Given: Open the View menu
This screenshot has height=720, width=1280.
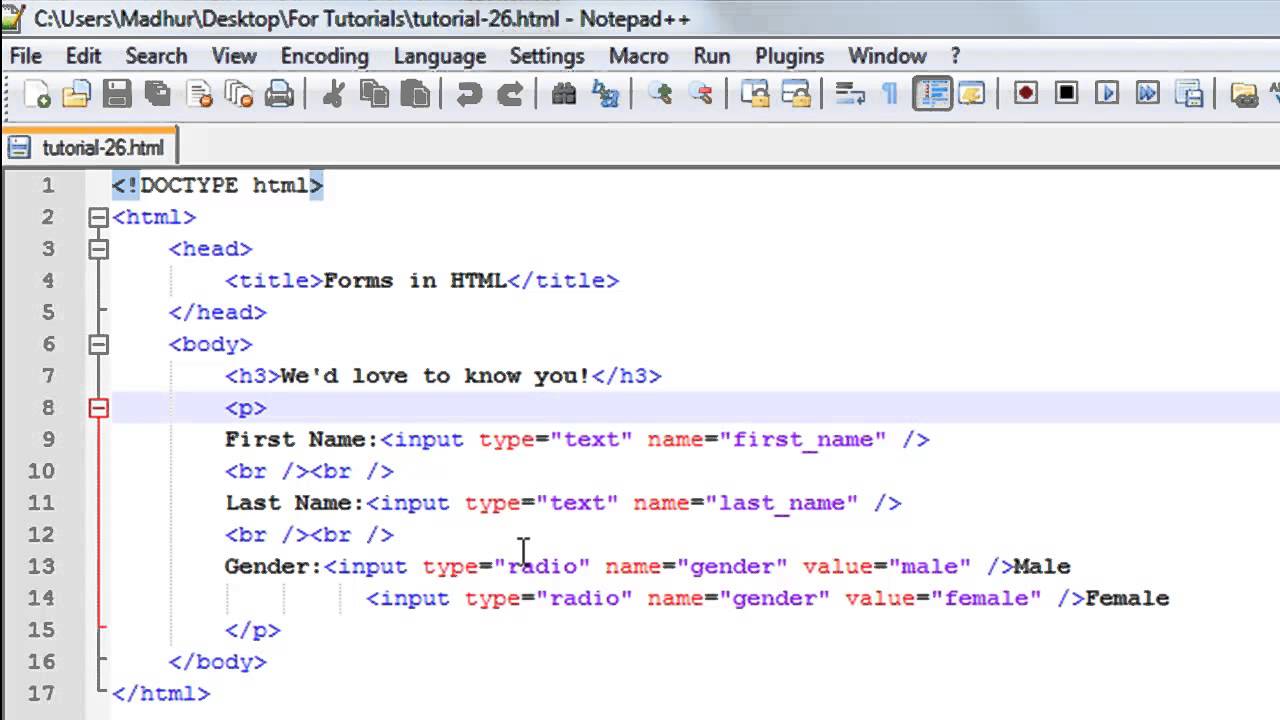Looking at the screenshot, I should click(234, 56).
